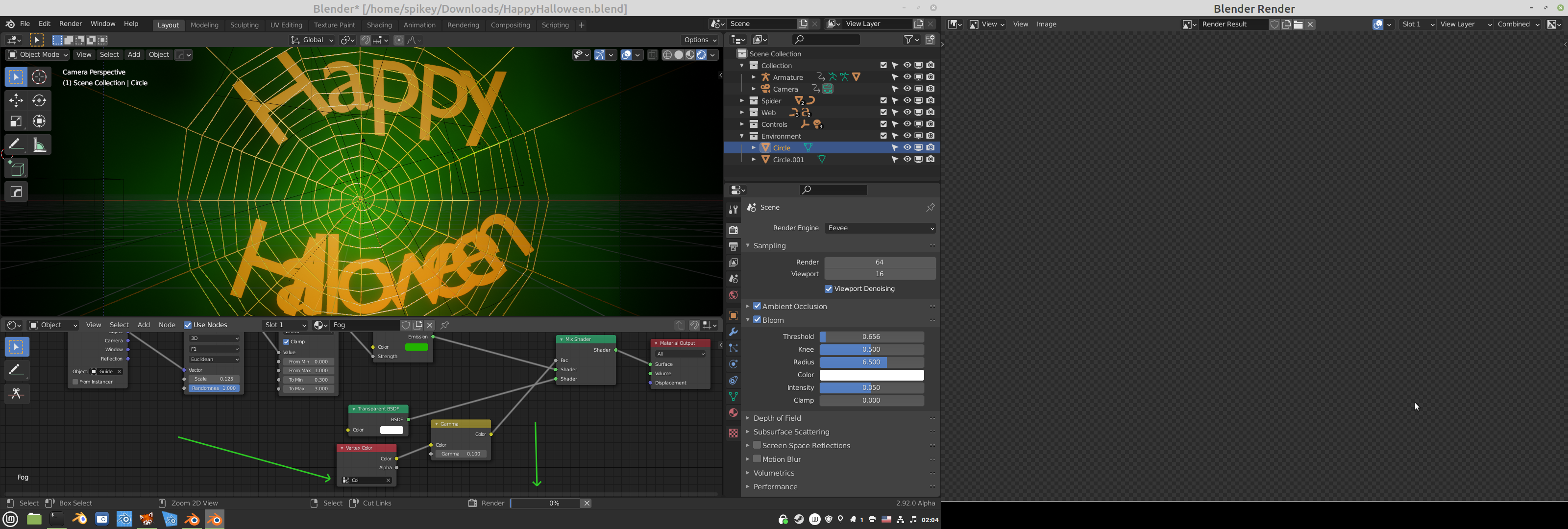Hide the Circle.001 object in viewport
Screen dimensions: 1568x529
pyautogui.click(x=907, y=160)
